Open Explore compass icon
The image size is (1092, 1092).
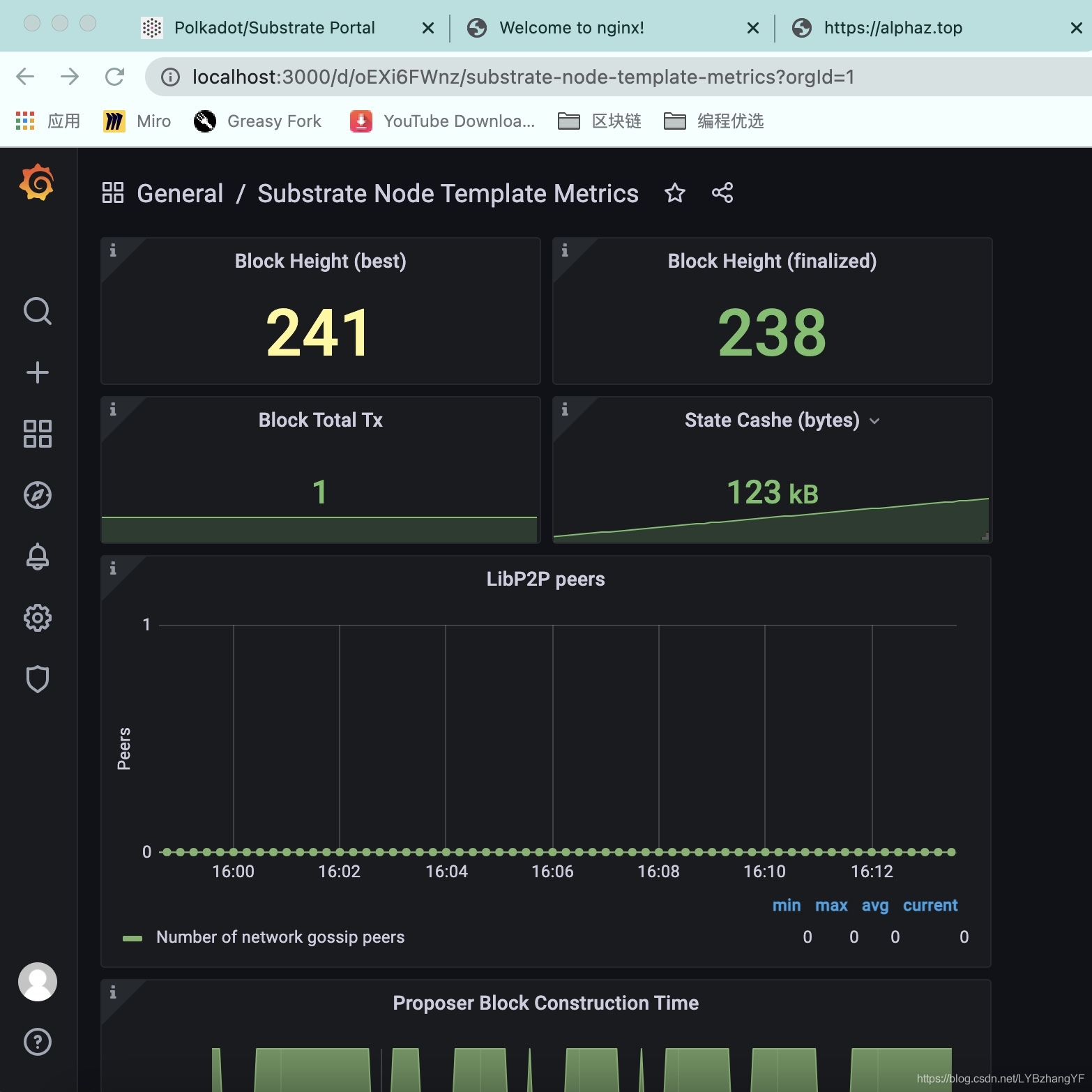click(38, 495)
